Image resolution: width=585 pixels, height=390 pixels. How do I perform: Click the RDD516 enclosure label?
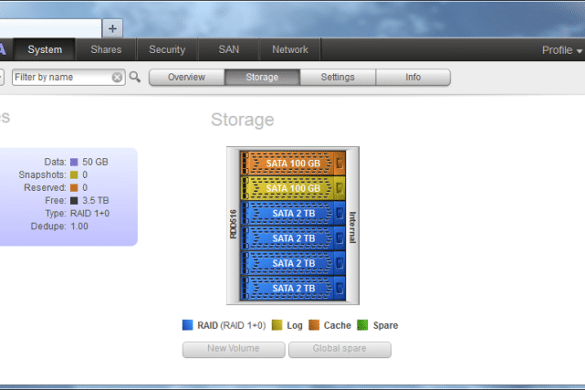pos(233,224)
